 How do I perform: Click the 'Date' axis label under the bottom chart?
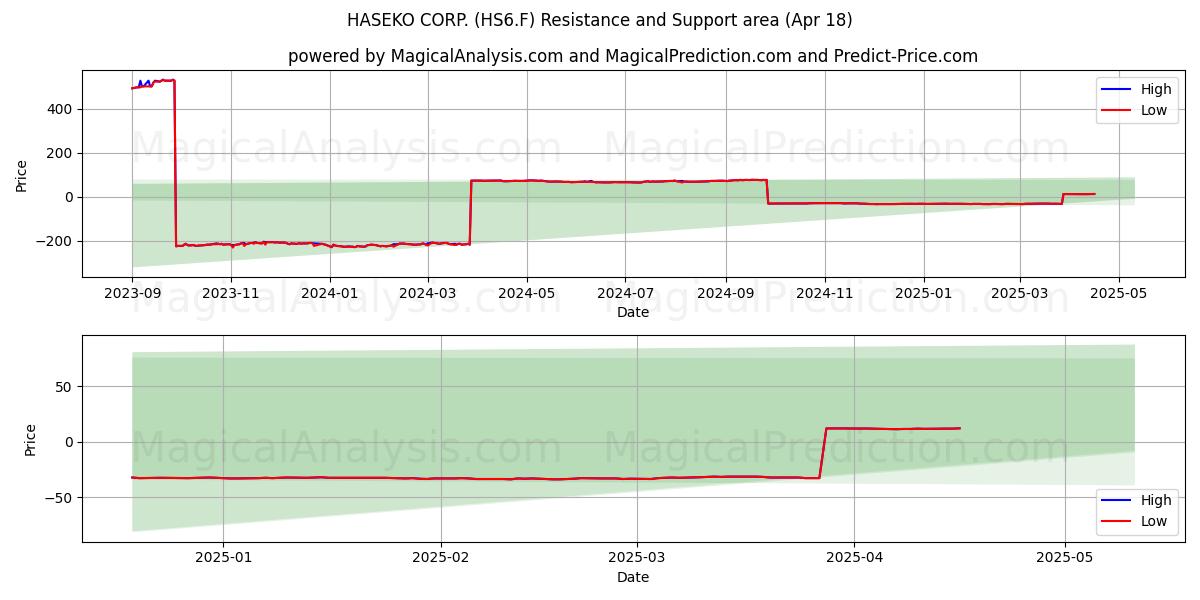(633, 577)
